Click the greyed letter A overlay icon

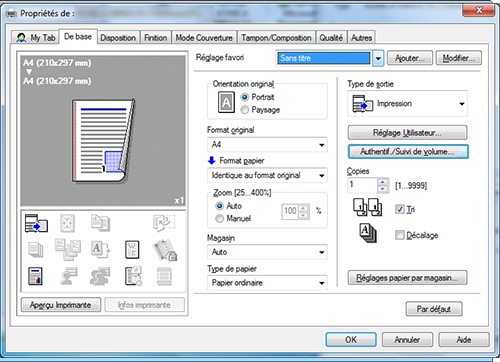click(100, 249)
